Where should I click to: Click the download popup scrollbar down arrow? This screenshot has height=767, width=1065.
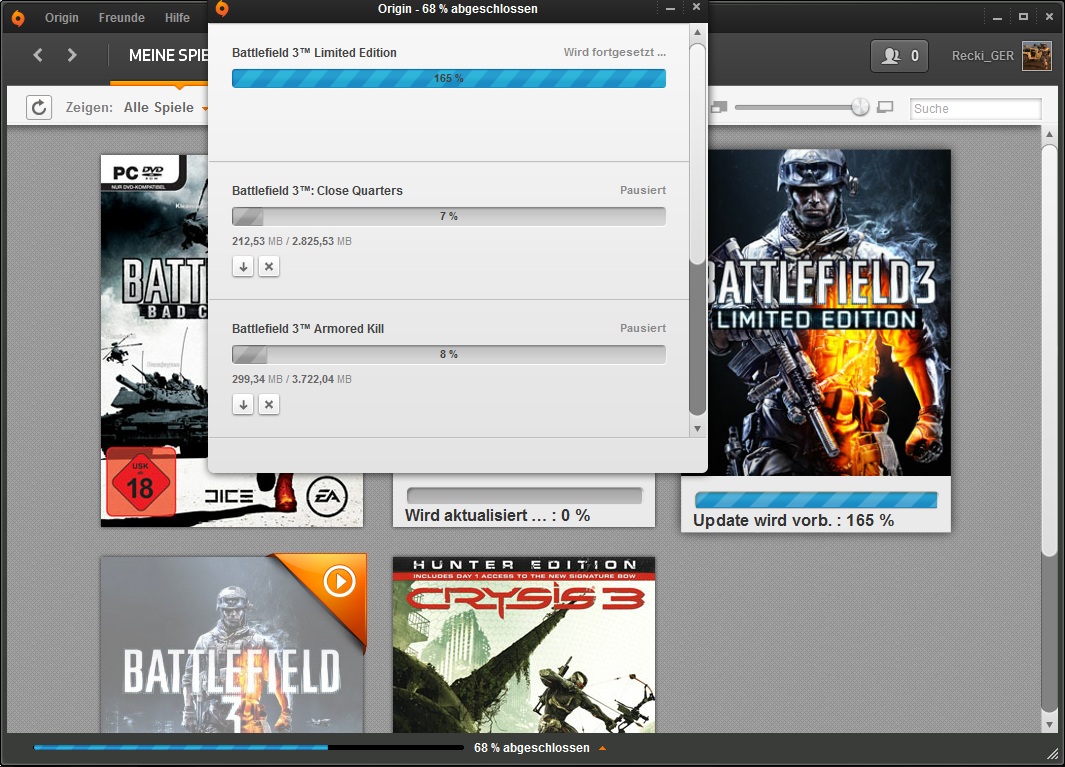tap(697, 429)
